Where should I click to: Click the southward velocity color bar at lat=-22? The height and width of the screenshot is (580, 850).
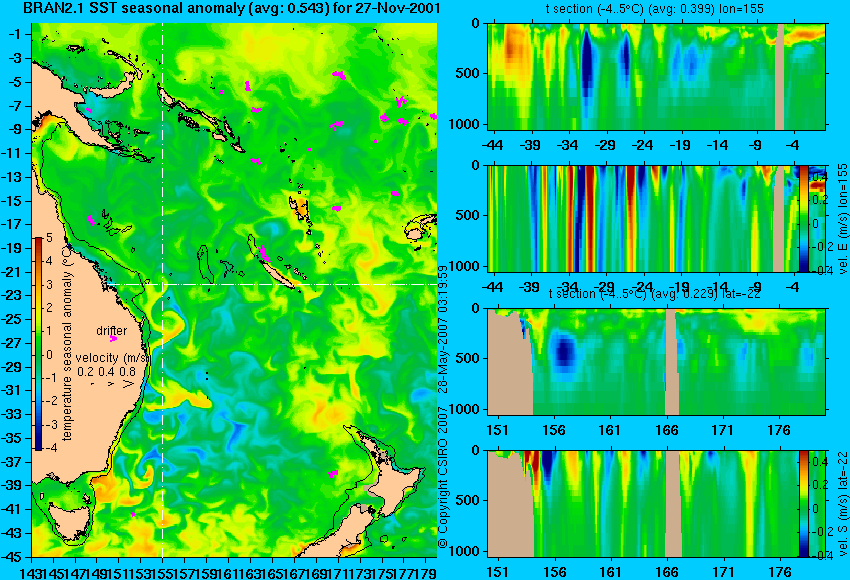tap(804, 504)
